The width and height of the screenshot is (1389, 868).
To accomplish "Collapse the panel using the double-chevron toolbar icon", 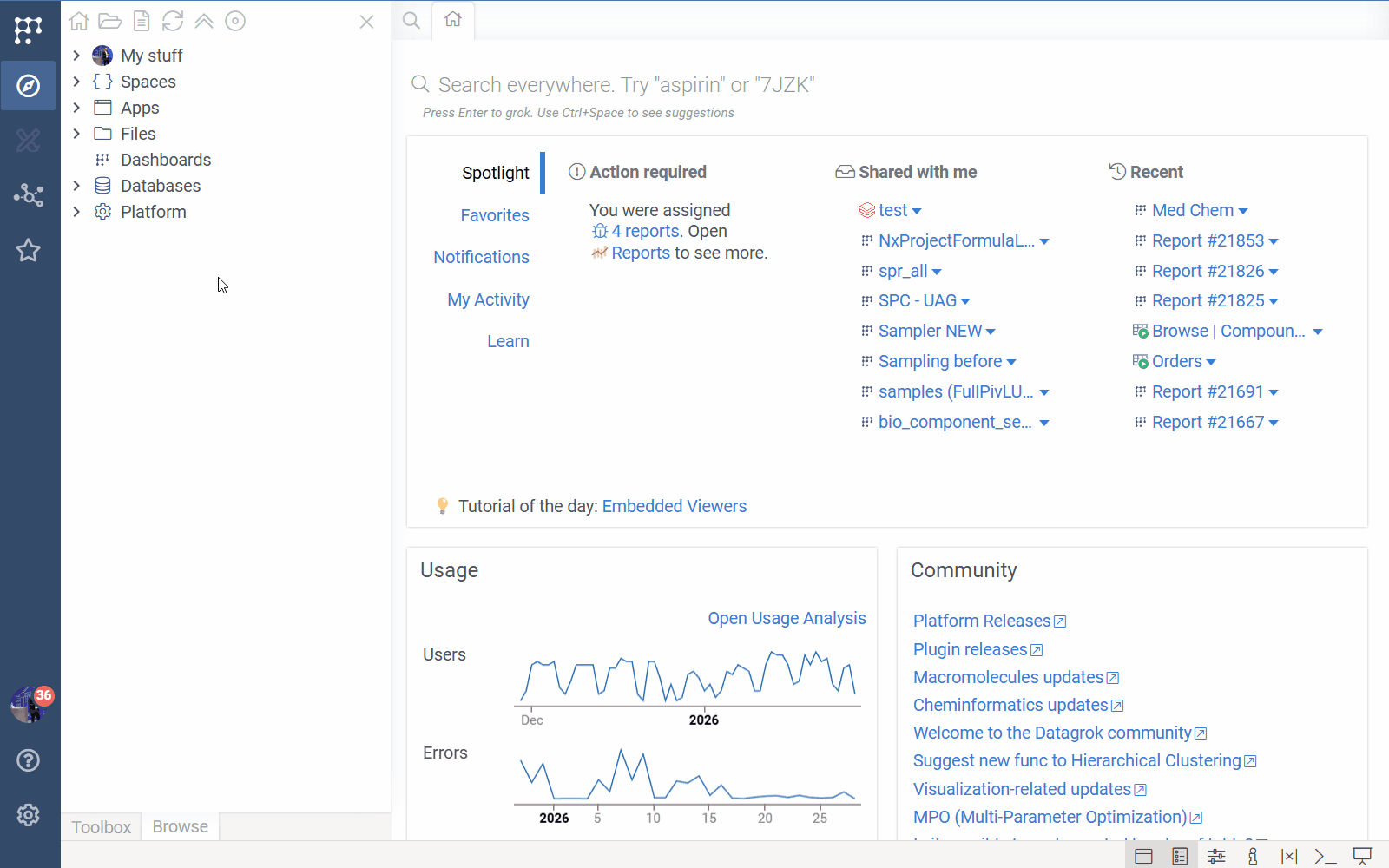I will pos(204,21).
